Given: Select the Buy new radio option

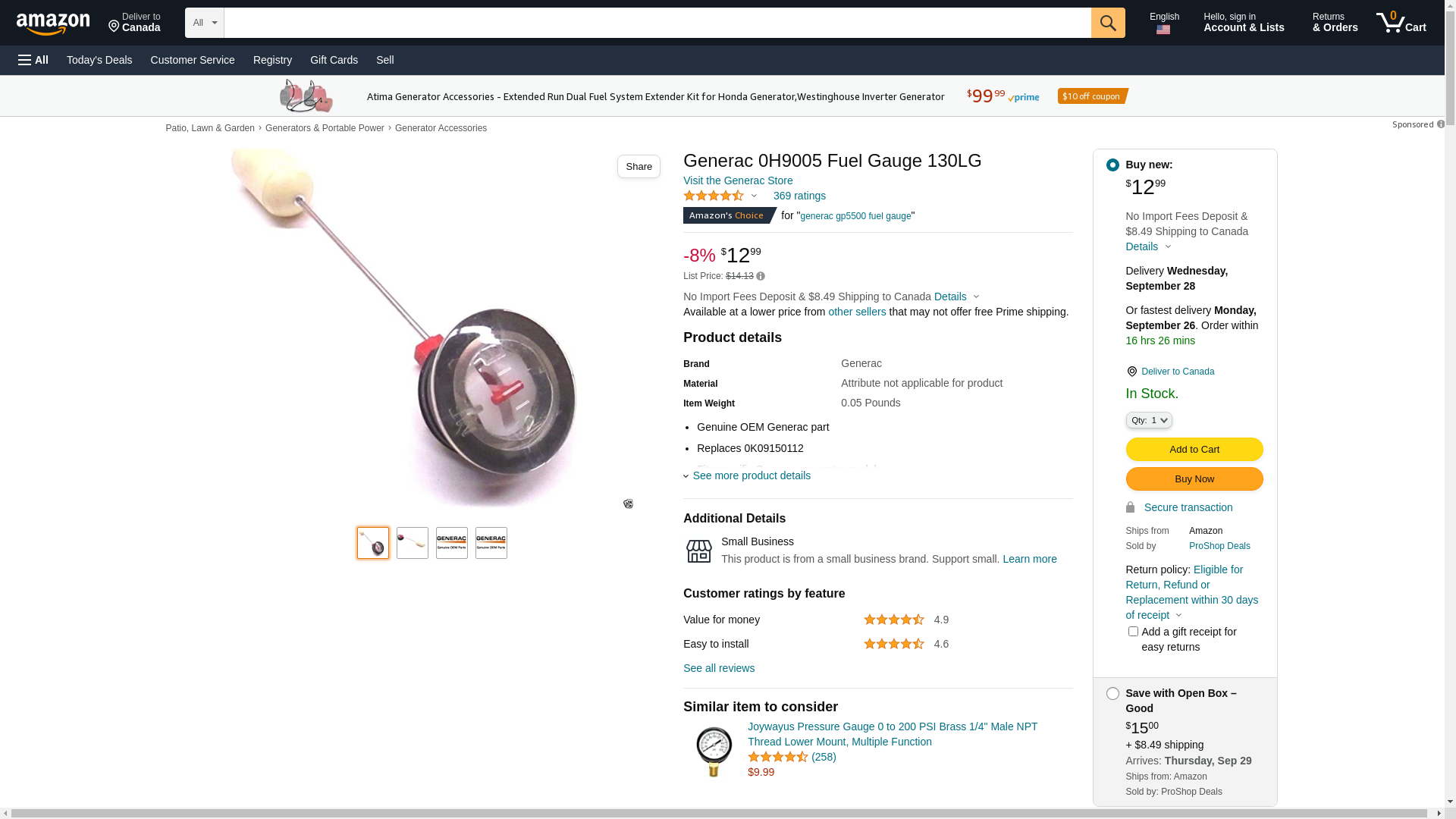Looking at the screenshot, I should tap(1112, 165).
